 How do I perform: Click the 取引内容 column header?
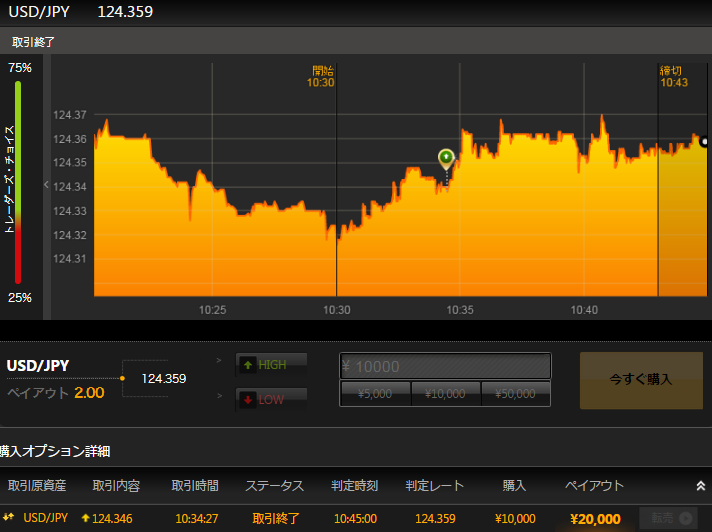pyautogui.click(x=116, y=486)
